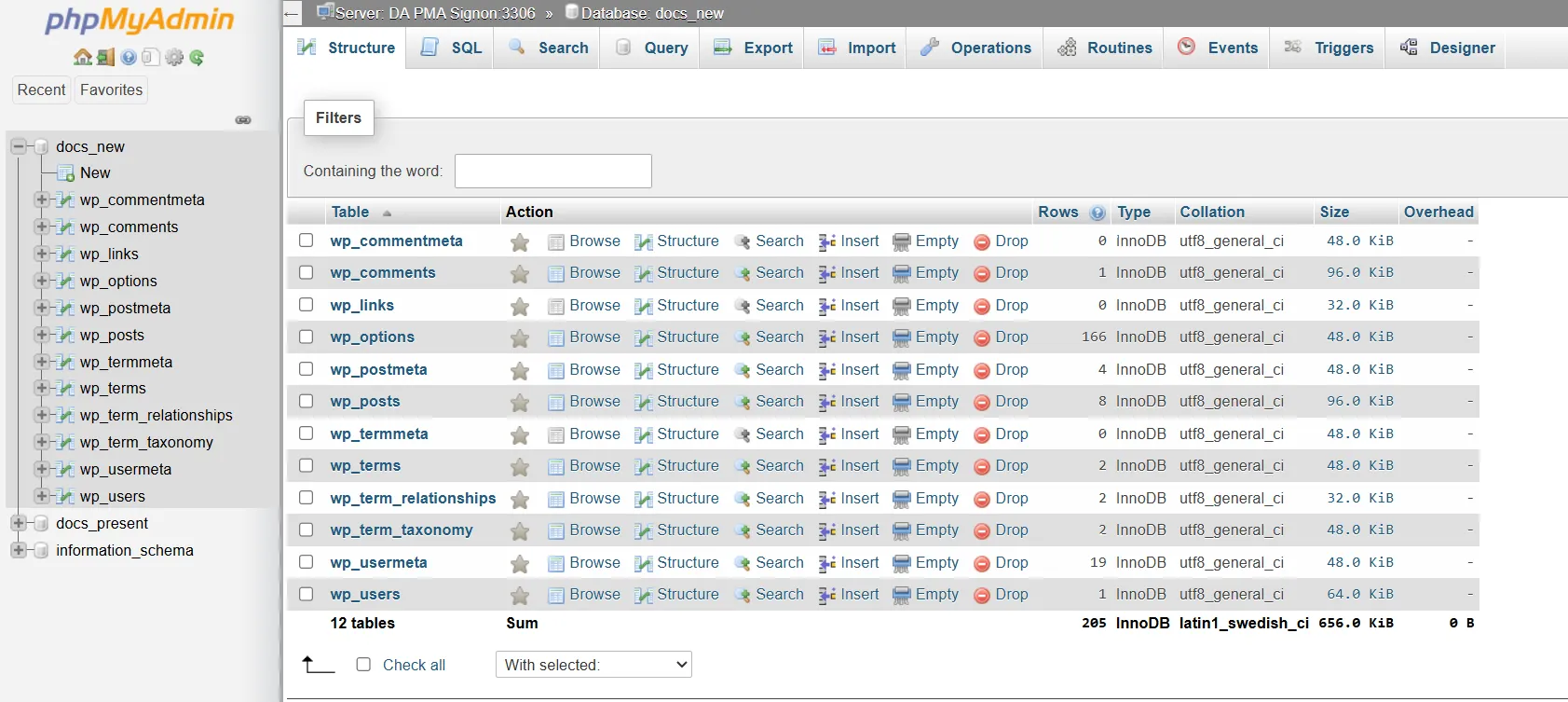Tick the wp_links table checkbox

click(307, 305)
